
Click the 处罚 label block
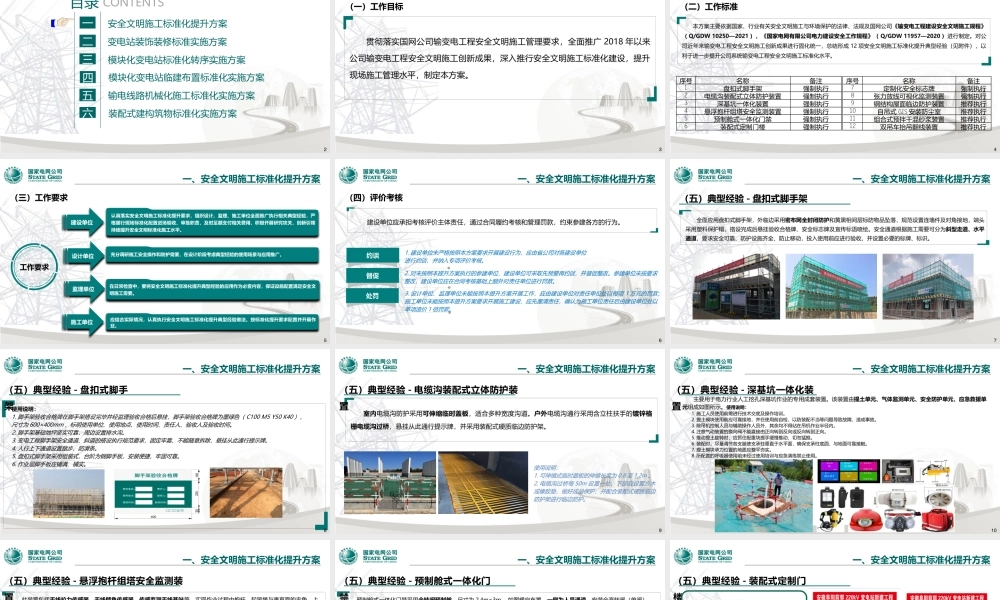click(x=372, y=295)
